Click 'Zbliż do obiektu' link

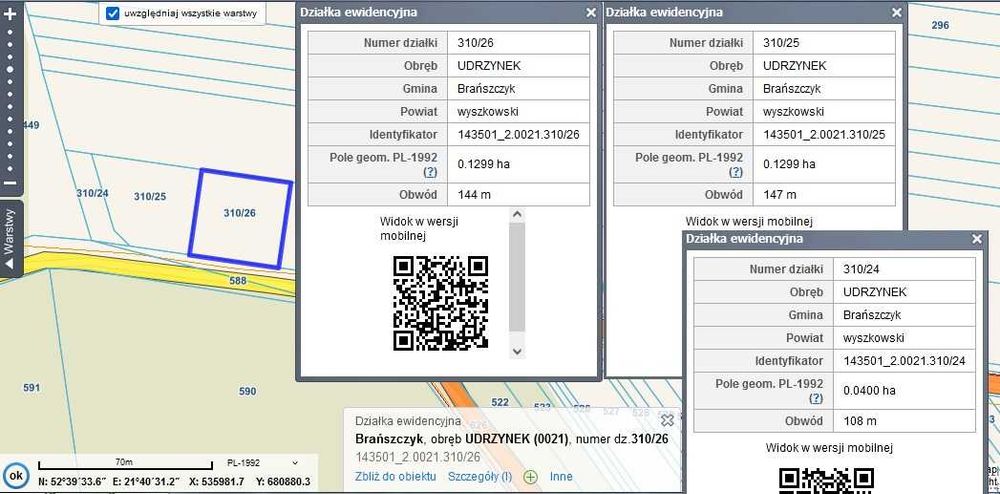pyautogui.click(x=395, y=476)
